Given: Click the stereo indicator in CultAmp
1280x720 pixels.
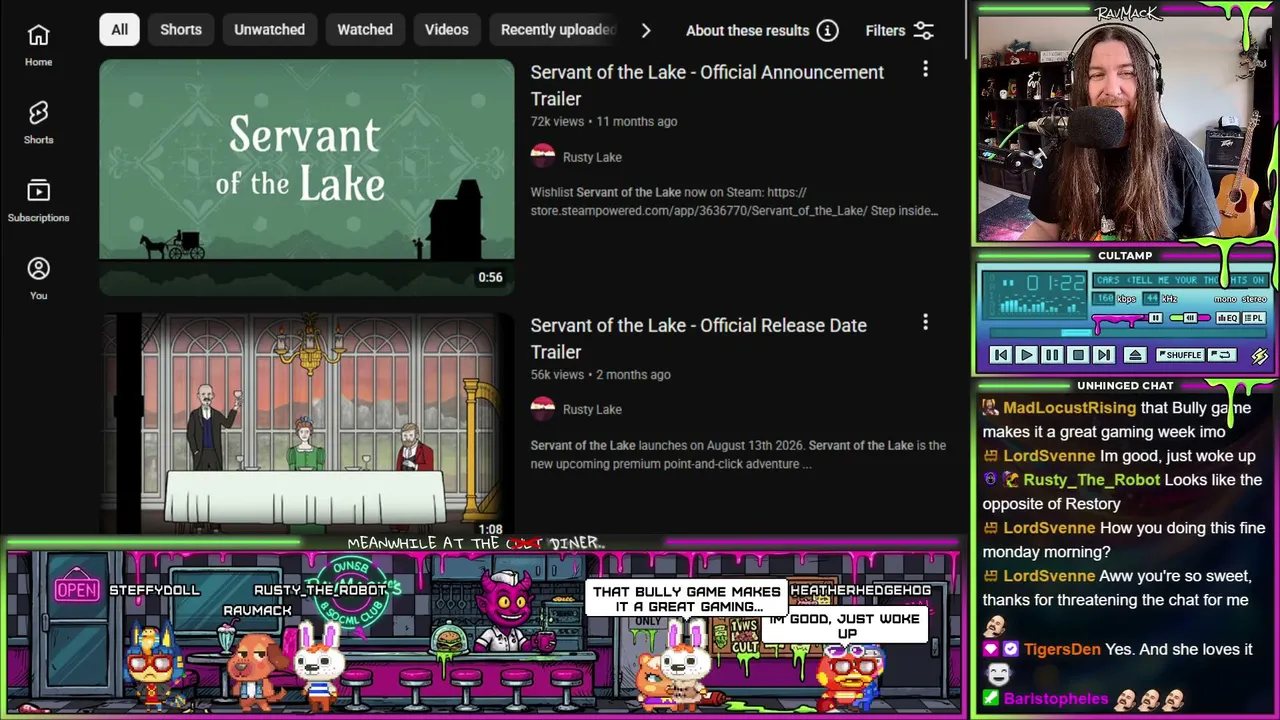Looking at the screenshot, I should pos(1254,299).
